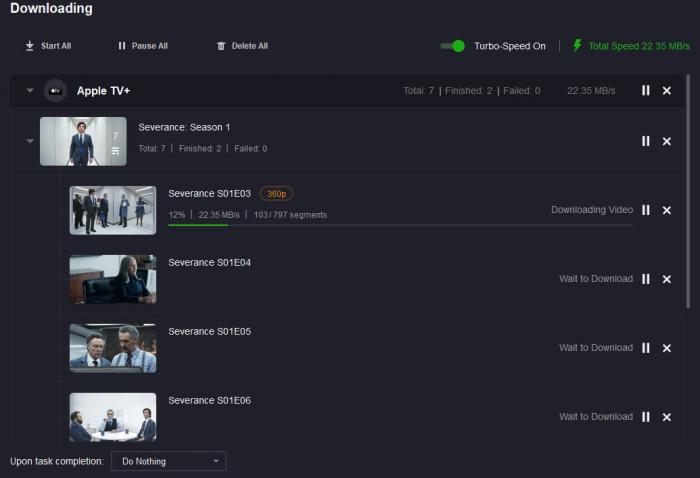Collapse the Severance Season 1 episode list
This screenshot has width=700, height=478.
click(x=29, y=141)
